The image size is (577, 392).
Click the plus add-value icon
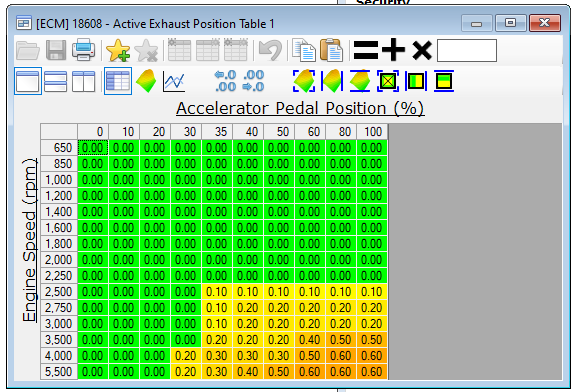(393, 50)
